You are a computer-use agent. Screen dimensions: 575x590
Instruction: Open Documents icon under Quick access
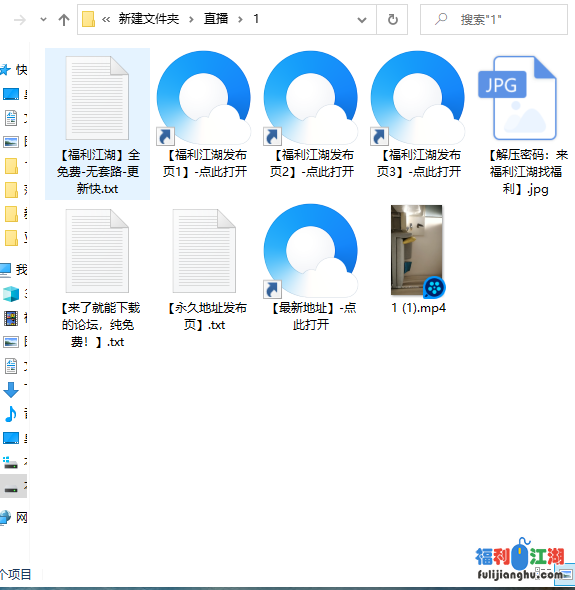[11, 118]
